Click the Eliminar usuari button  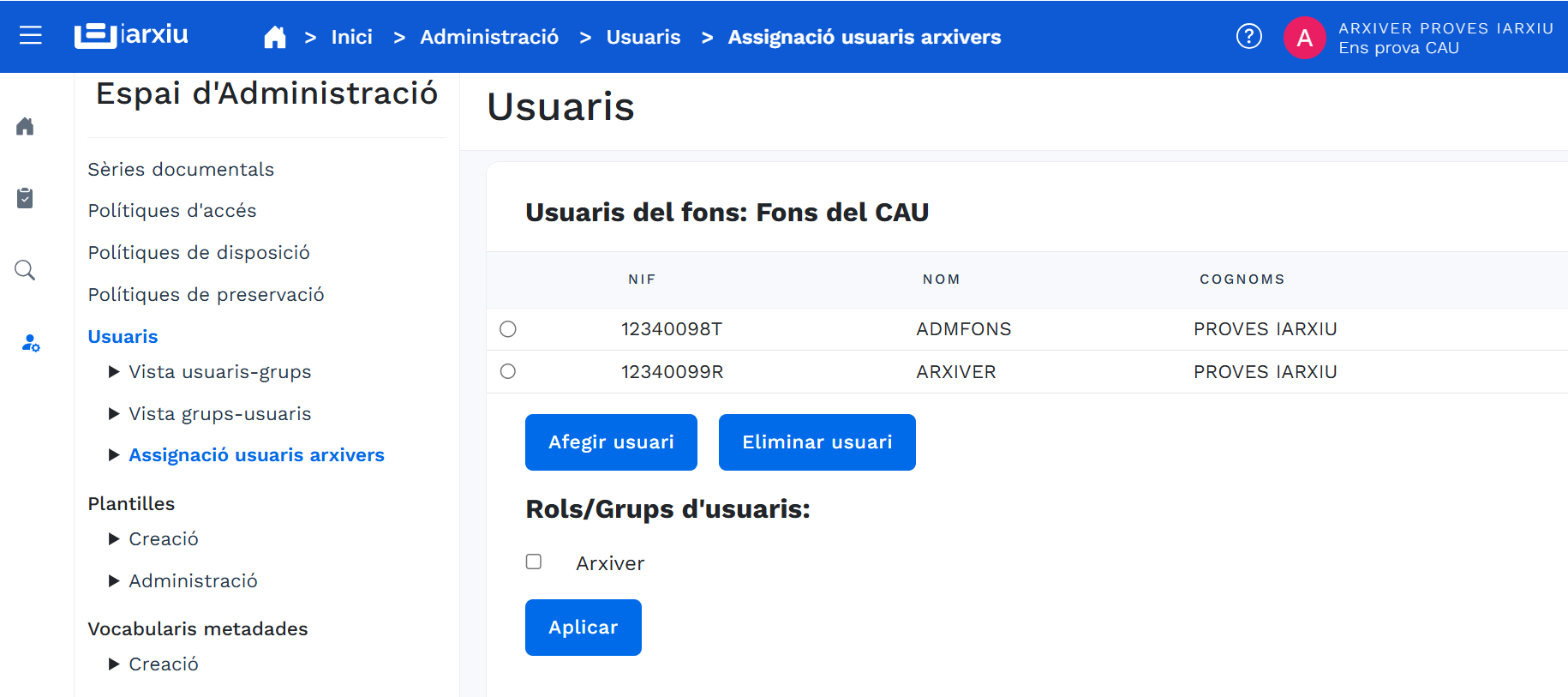coord(817,442)
